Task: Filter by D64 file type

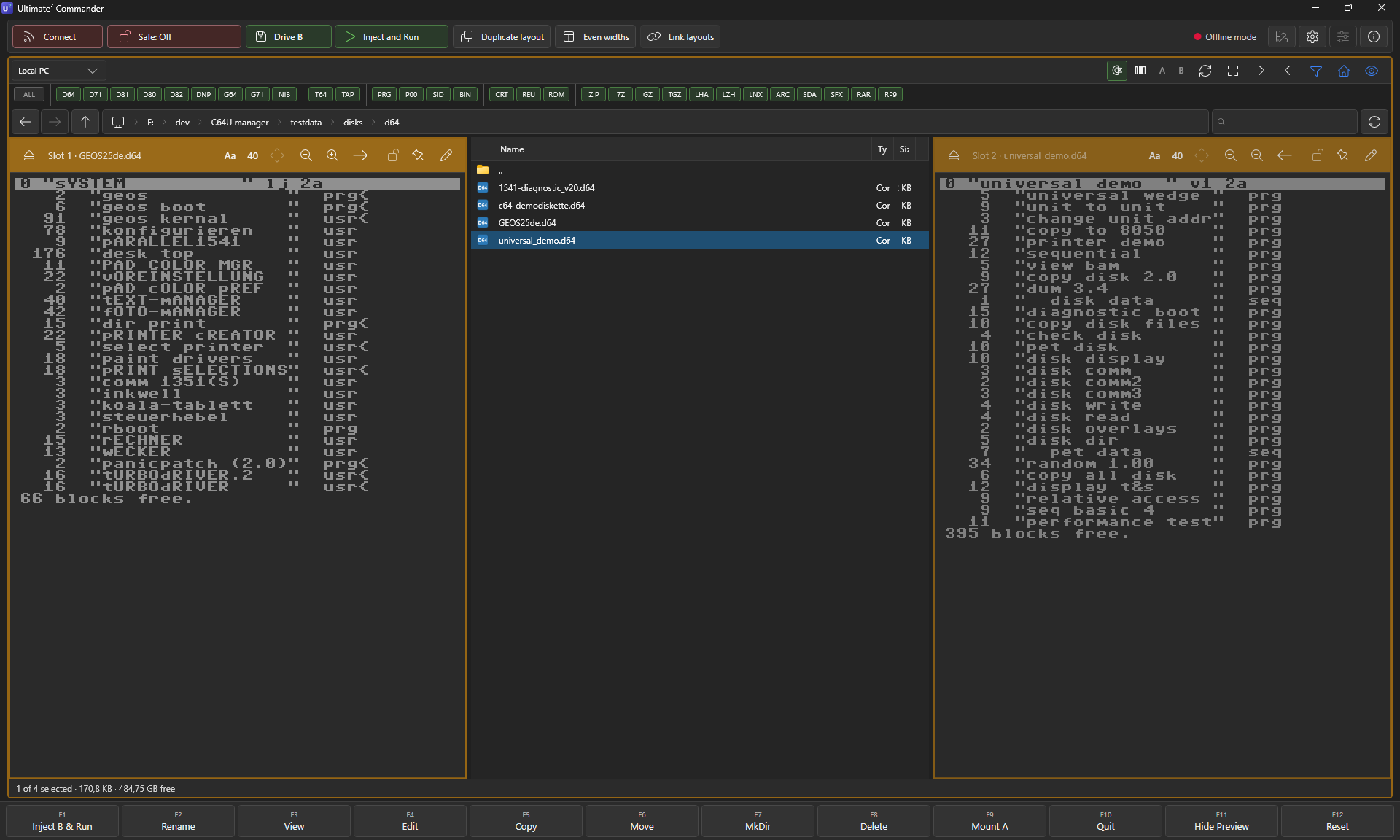Action: click(x=69, y=94)
